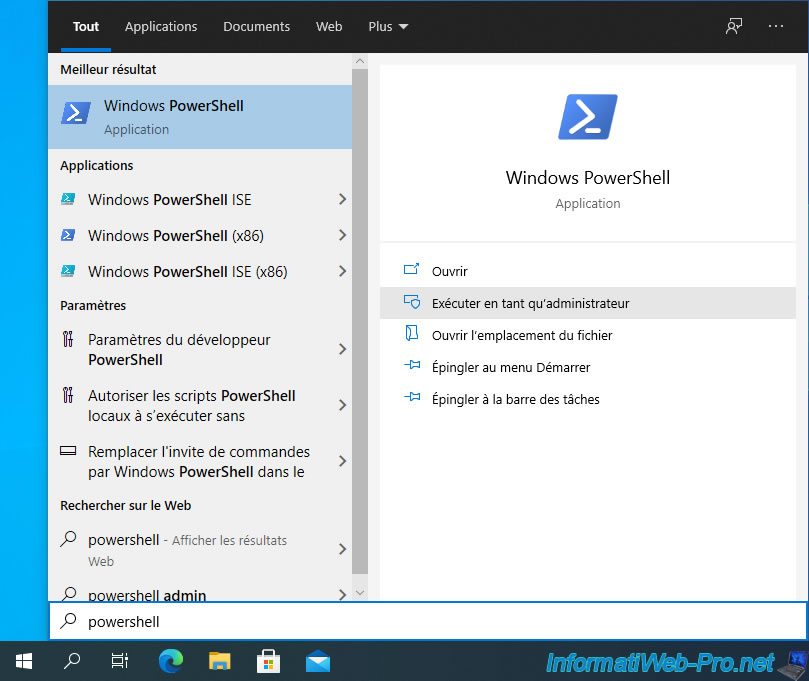The width and height of the screenshot is (809, 681).
Task: Open Microsoft Store from the taskbar
Action: click(x=268, y=661)
